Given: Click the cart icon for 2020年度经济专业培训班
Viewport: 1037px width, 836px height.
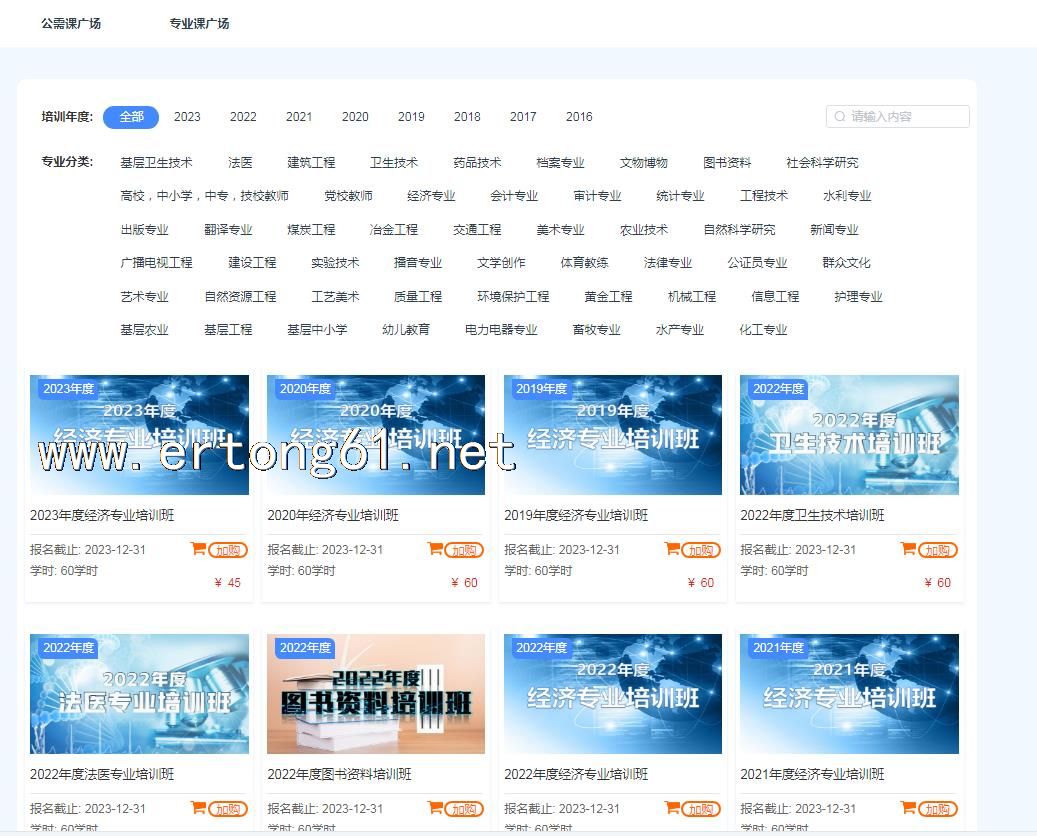Looking at the screenshot, I should (435, 549).
